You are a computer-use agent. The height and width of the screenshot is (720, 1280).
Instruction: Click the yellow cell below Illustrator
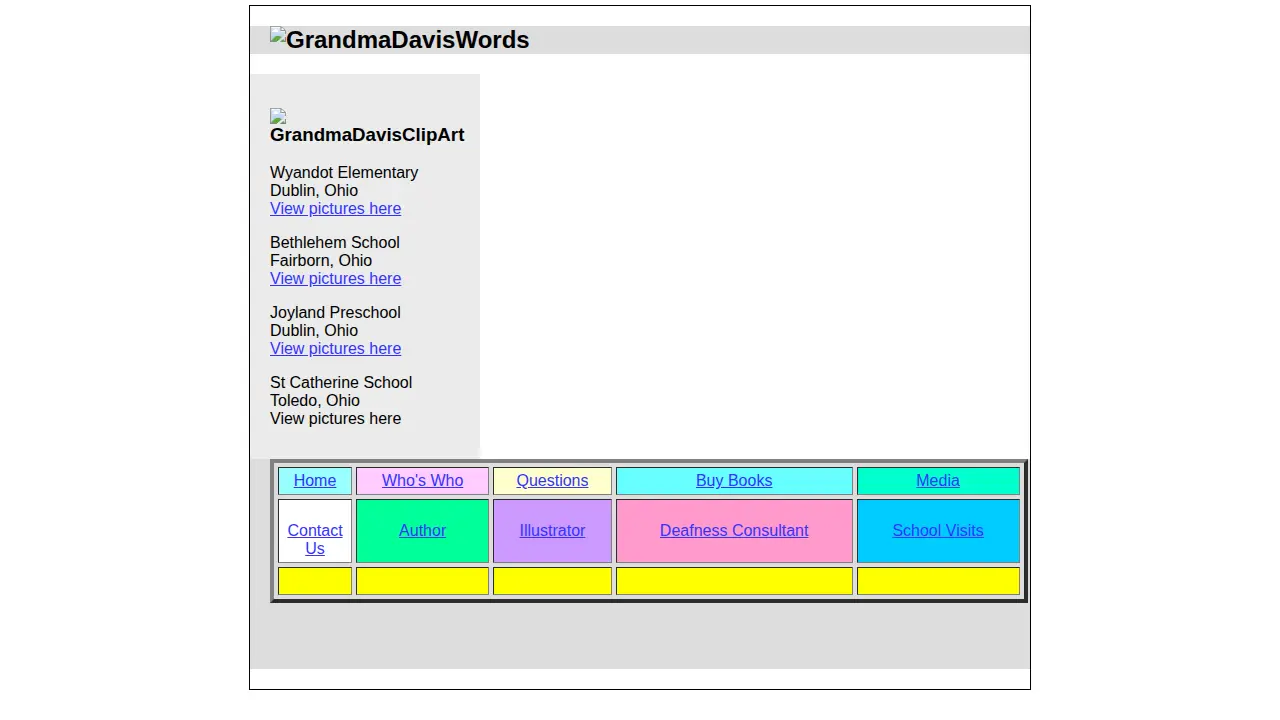552,581
